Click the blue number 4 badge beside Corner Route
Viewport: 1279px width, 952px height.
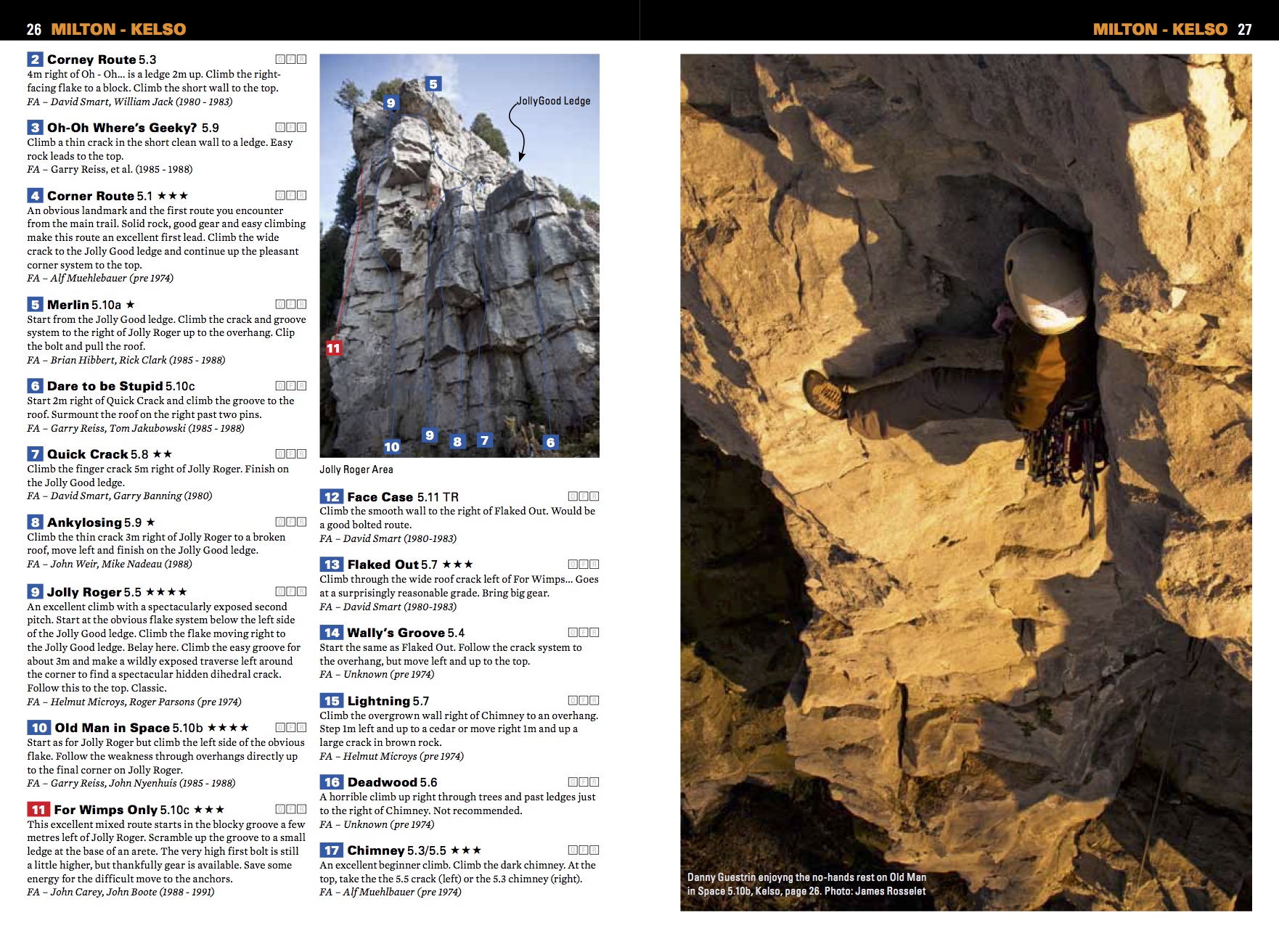tap(35, 196)
